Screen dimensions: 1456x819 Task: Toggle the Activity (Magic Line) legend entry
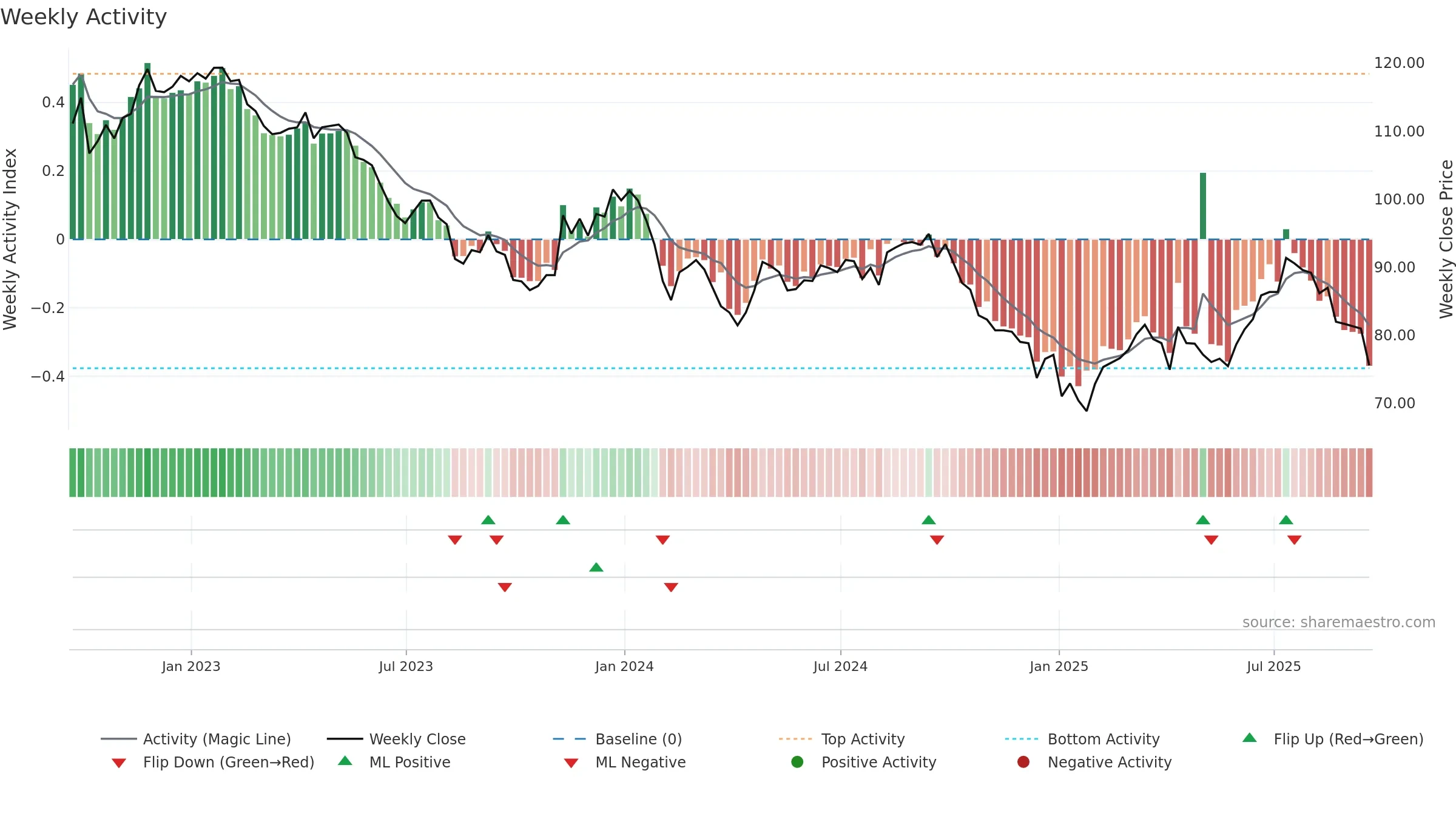click(196, 739)
